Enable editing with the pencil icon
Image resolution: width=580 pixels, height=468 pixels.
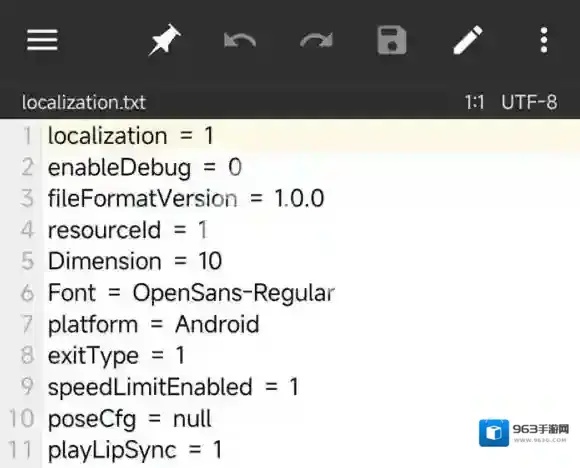[468, 40]
